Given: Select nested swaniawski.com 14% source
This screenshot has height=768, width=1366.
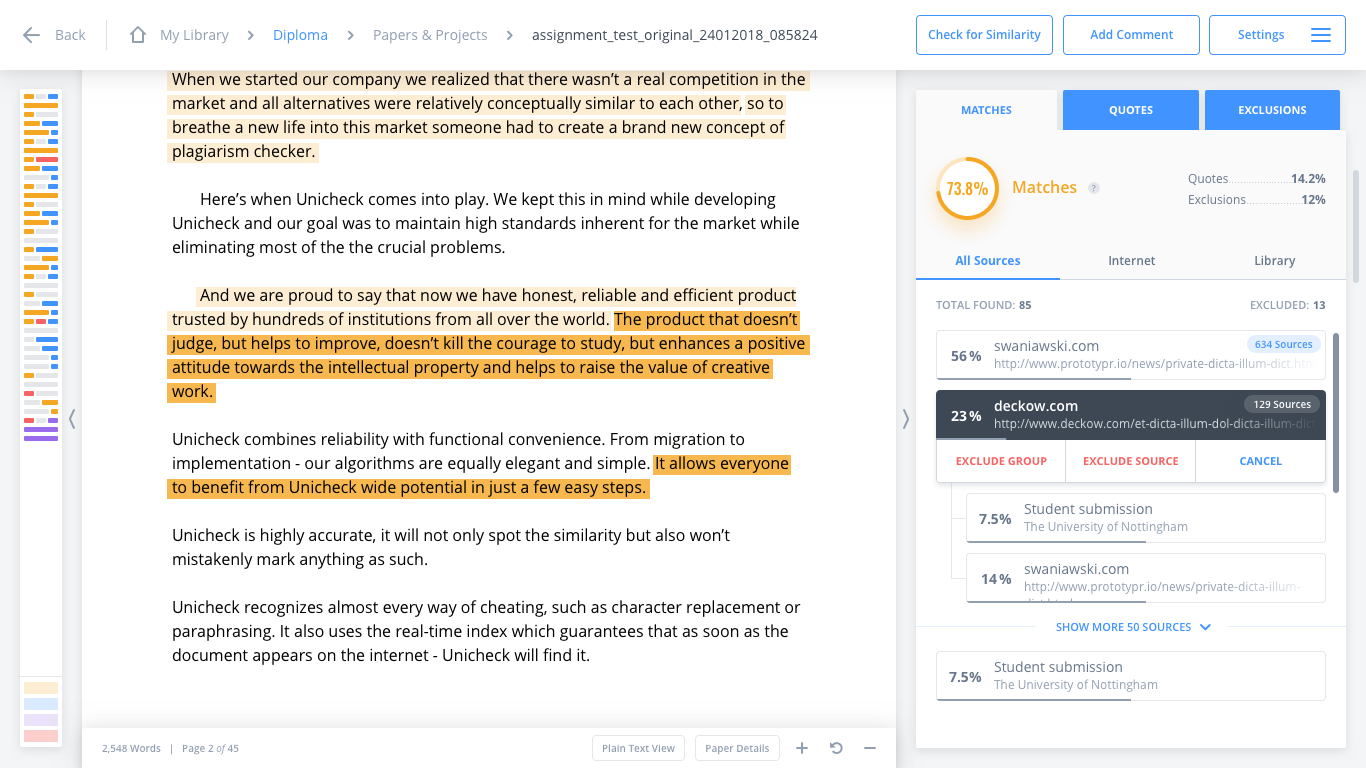Looking at the screenshot, I should [1146, 578].
